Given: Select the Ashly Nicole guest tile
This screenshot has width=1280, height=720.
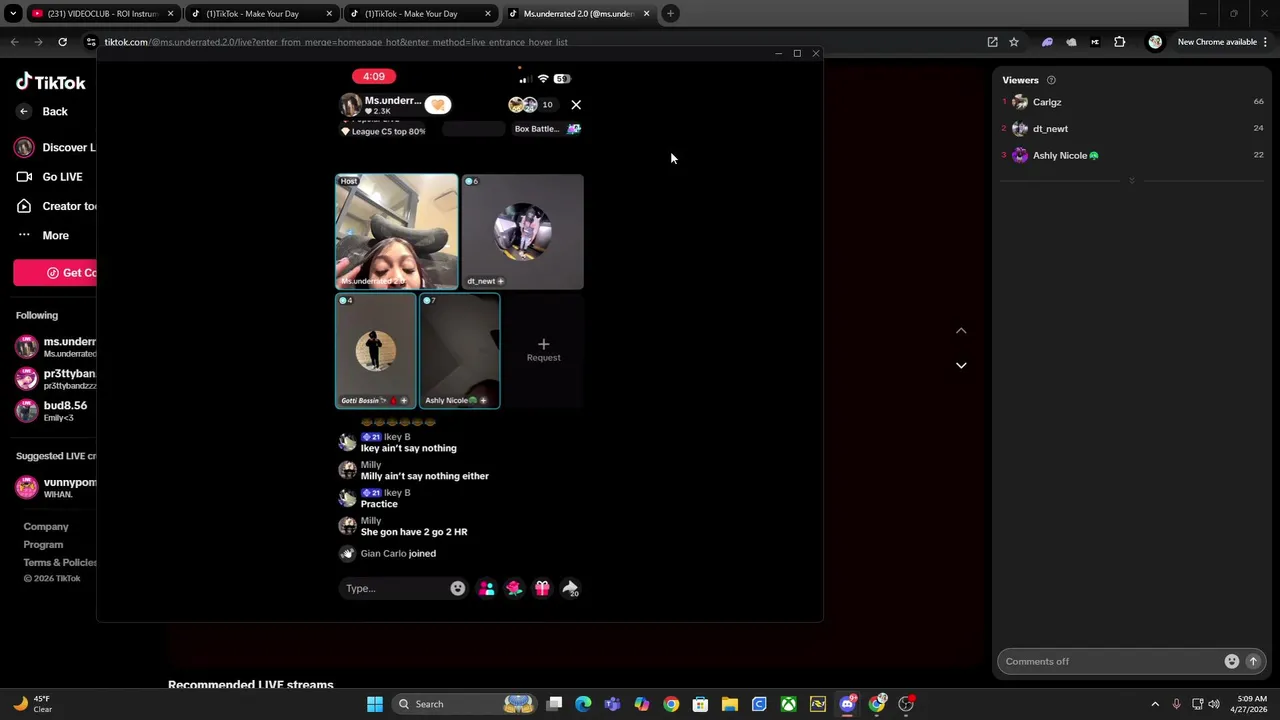Looking at the screenshot, I should 460,351.
